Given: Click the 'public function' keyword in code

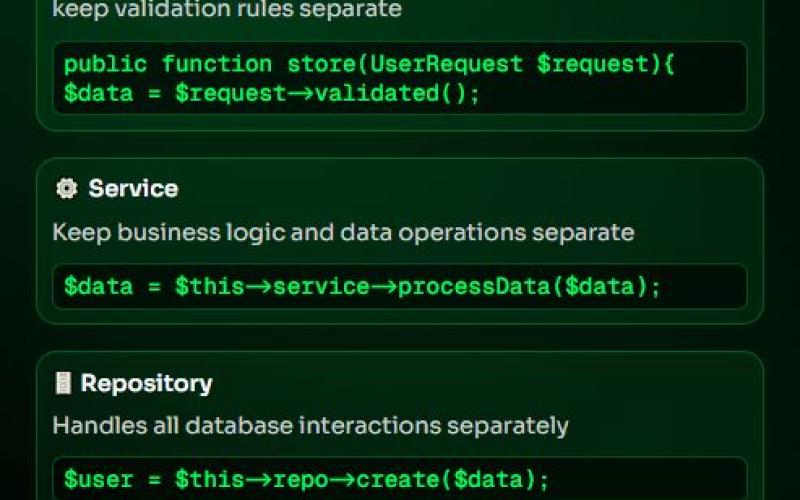Looking at the screenshot, I should click(x=167, y=64).
